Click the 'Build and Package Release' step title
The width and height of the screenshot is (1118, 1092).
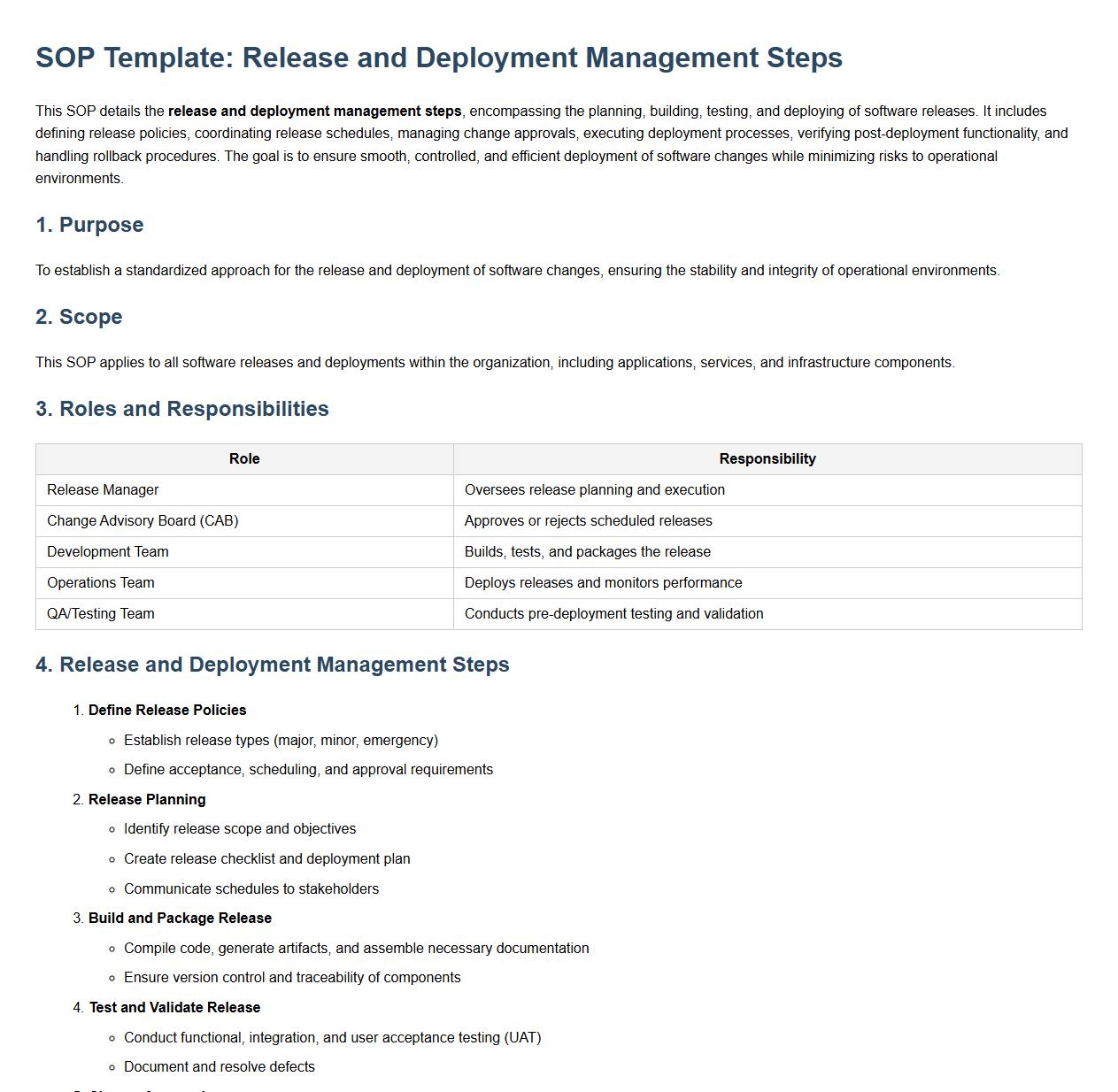click(180, 919)
